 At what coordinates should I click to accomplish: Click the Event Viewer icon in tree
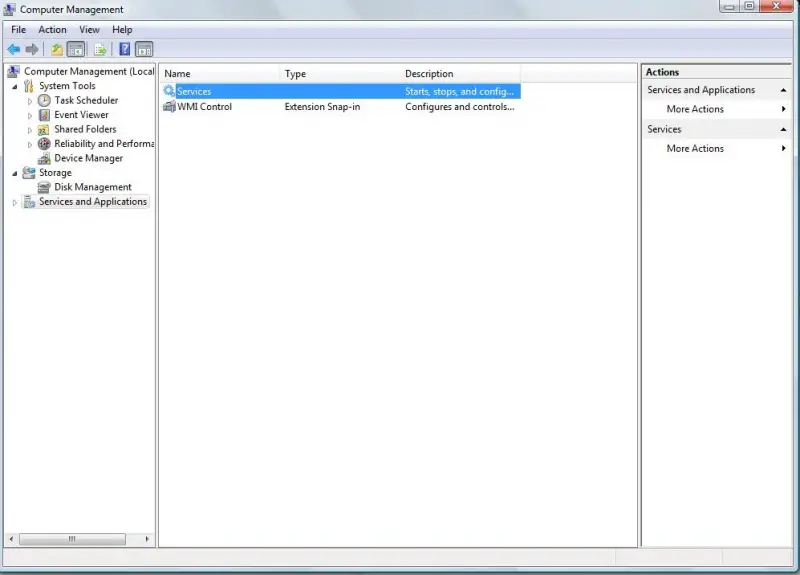point(44,115)
